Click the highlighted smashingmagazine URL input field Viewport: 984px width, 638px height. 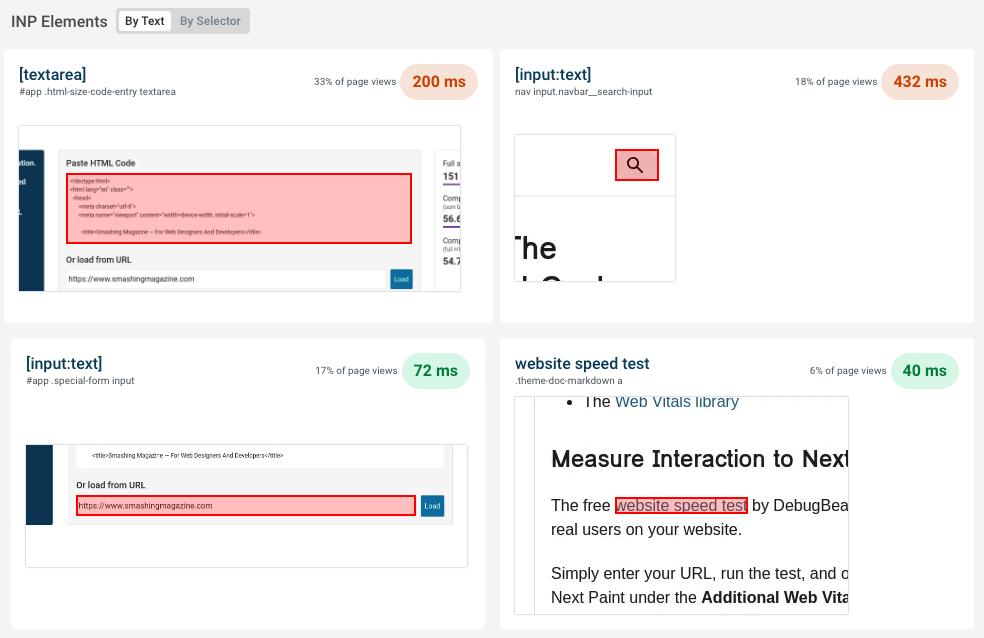click(x=246, y=506)
